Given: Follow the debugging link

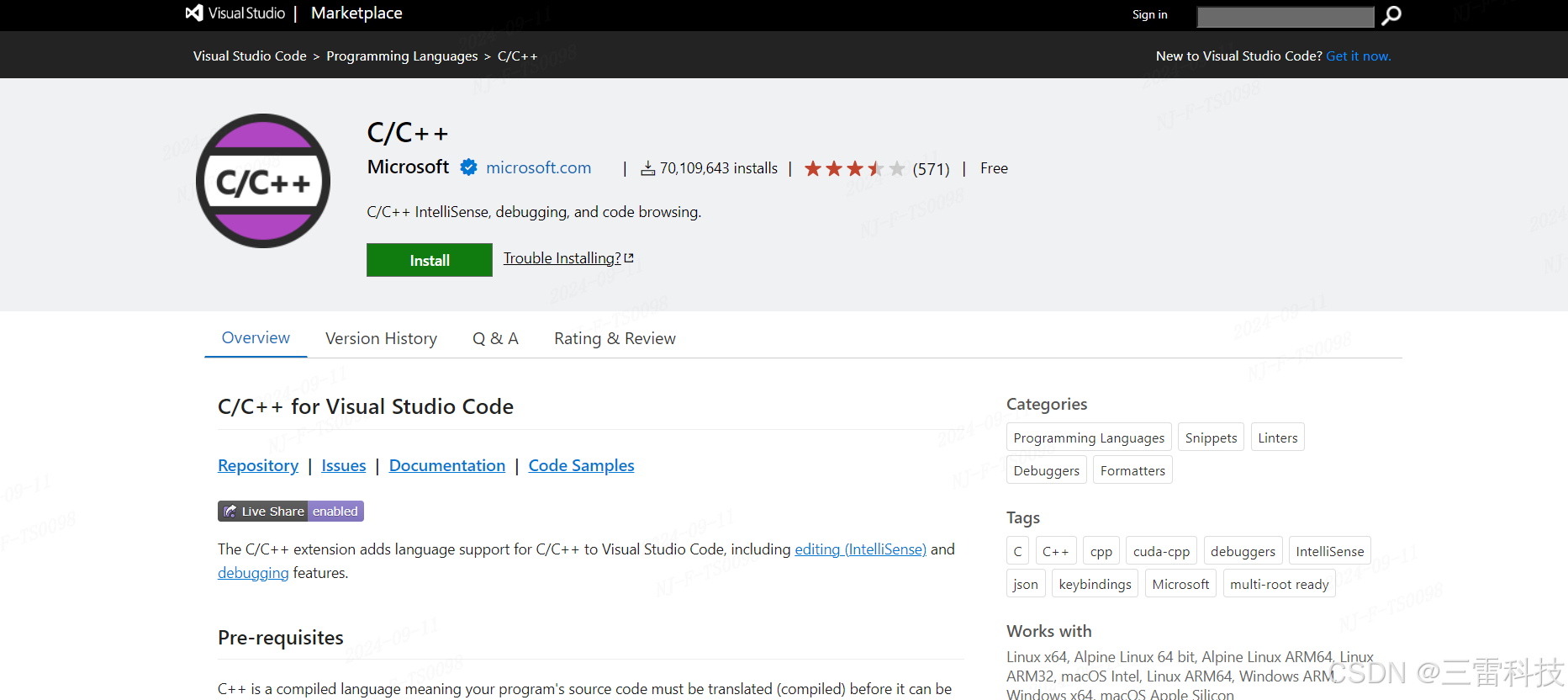Looking at the screenshot, I should point(253,573).
